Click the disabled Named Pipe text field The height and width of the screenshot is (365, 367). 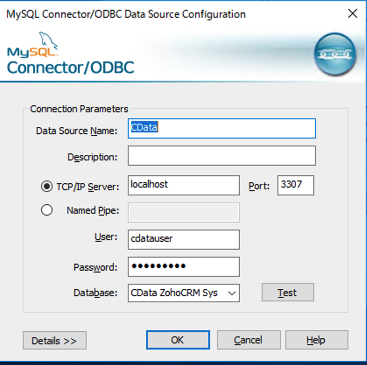point(184,212)
